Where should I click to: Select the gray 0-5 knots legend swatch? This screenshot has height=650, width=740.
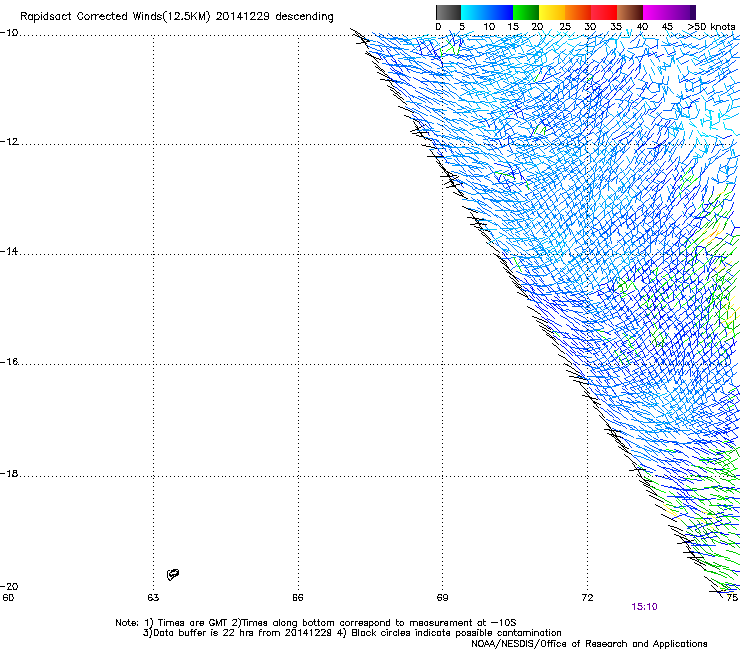click(448, 12)
